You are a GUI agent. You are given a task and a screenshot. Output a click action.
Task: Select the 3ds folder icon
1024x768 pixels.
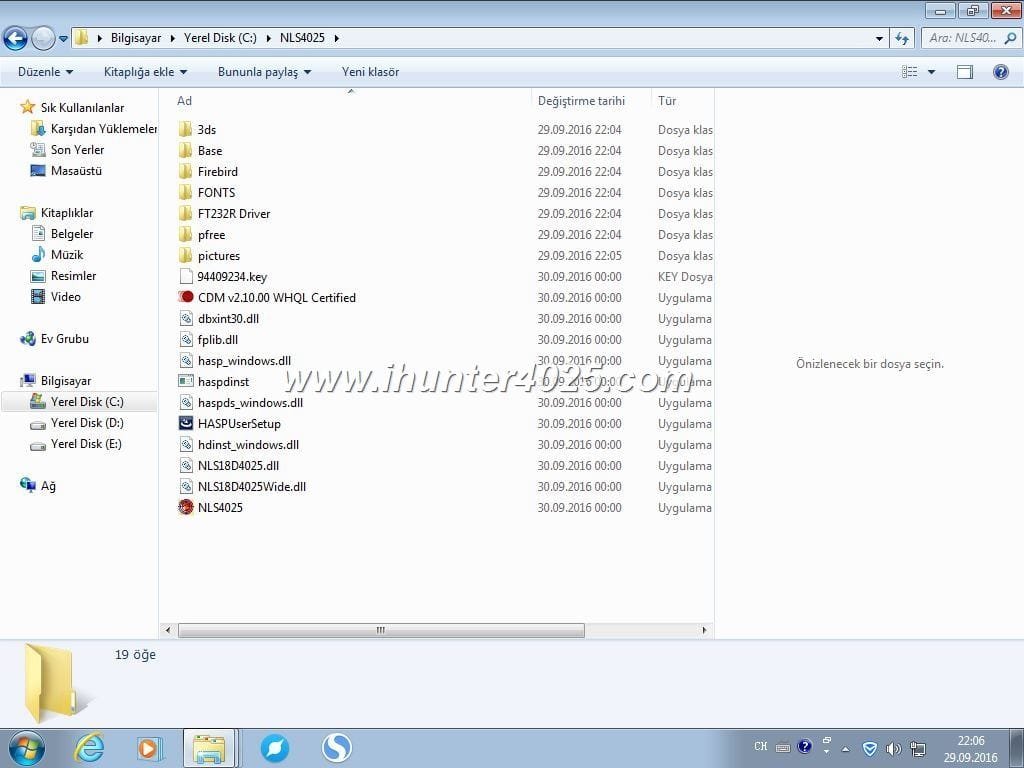click(x=185, y=129)
